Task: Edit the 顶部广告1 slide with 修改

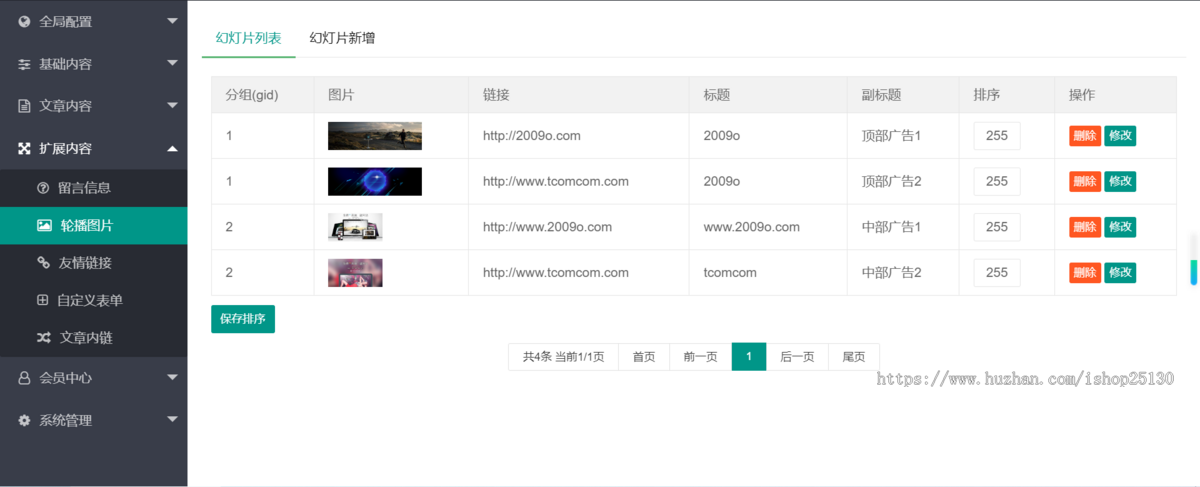Action: [1120, 136]
